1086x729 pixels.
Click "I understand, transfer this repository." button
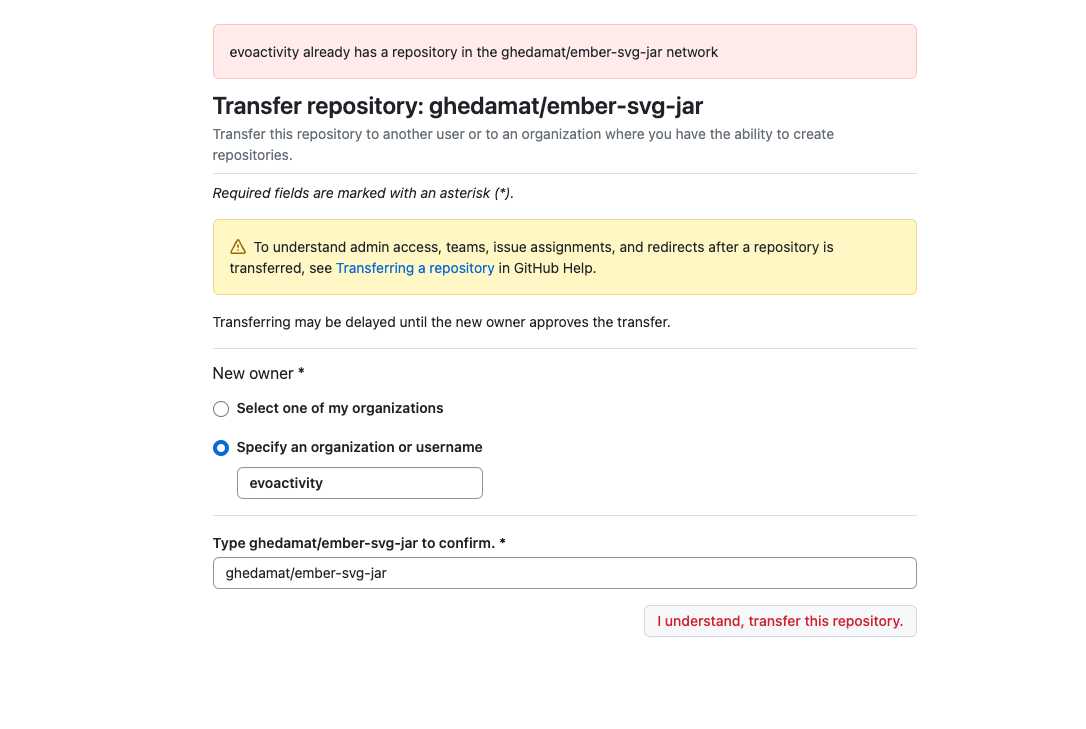pos(780,621)
